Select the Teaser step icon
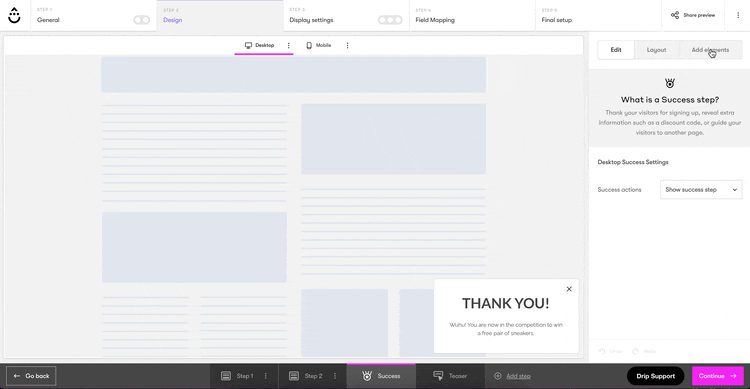This screenshot has height=389, width=750. pos(438,376)
